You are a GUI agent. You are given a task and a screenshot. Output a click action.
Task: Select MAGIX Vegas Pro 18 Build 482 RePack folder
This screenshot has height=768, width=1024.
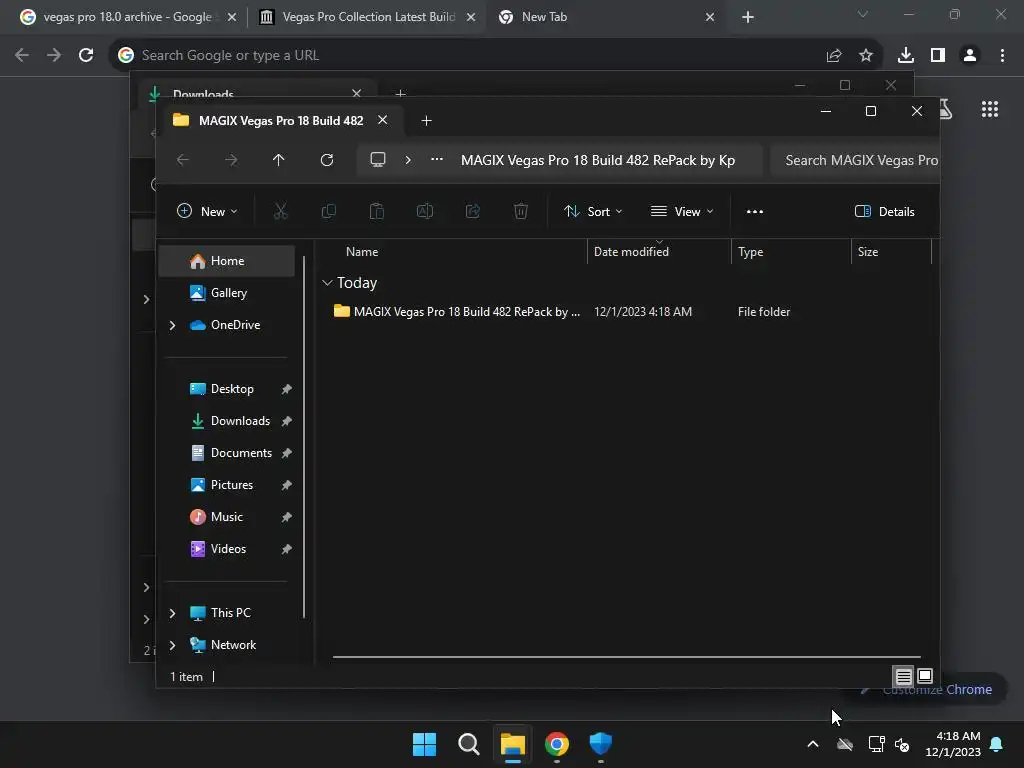(x=626, y=312)
